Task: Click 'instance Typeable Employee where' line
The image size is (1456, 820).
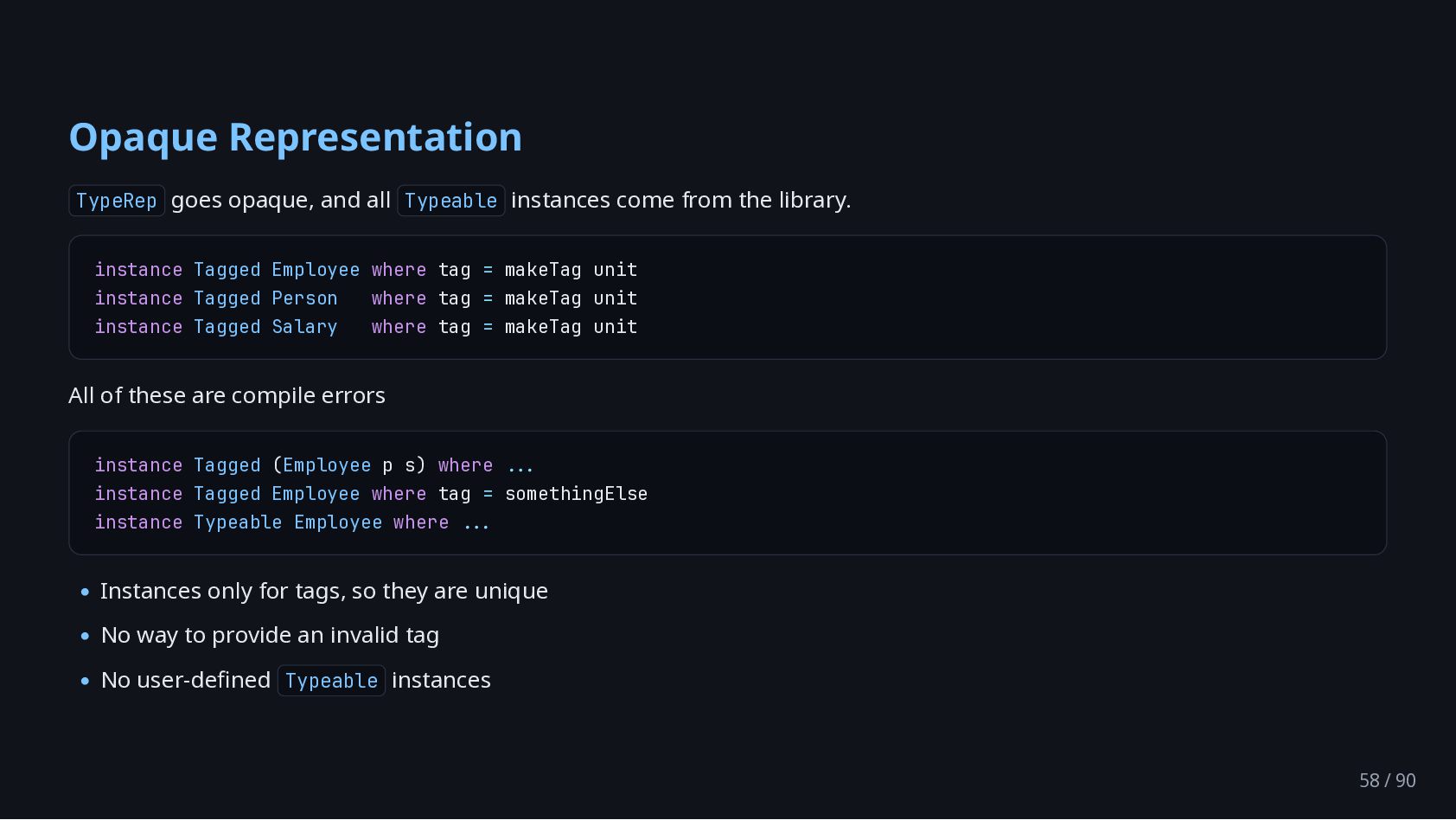Action: pos(271,522)
